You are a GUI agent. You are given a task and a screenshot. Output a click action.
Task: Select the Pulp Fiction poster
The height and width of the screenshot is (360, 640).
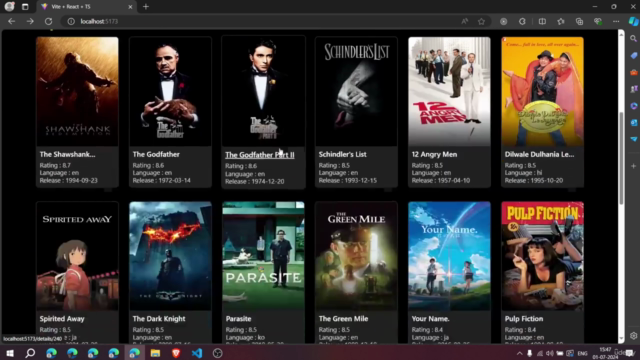pos(542,256)
